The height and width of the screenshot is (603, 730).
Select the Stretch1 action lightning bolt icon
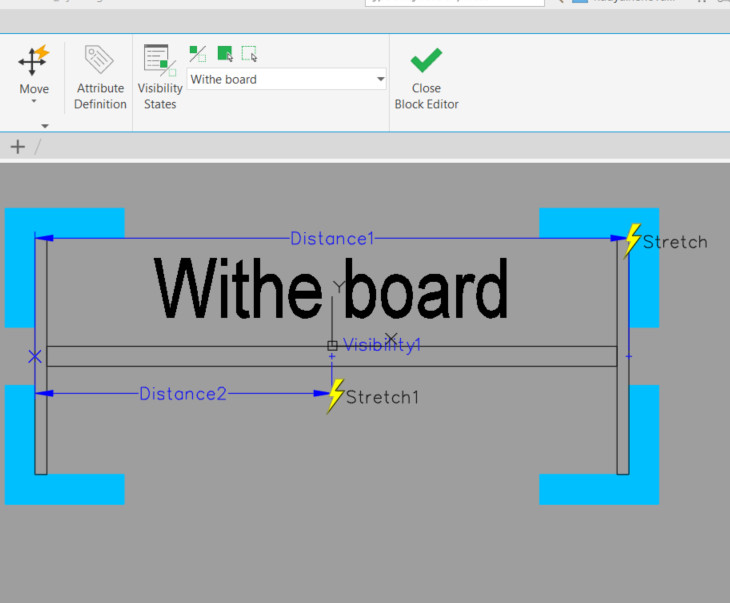[336, 396]
